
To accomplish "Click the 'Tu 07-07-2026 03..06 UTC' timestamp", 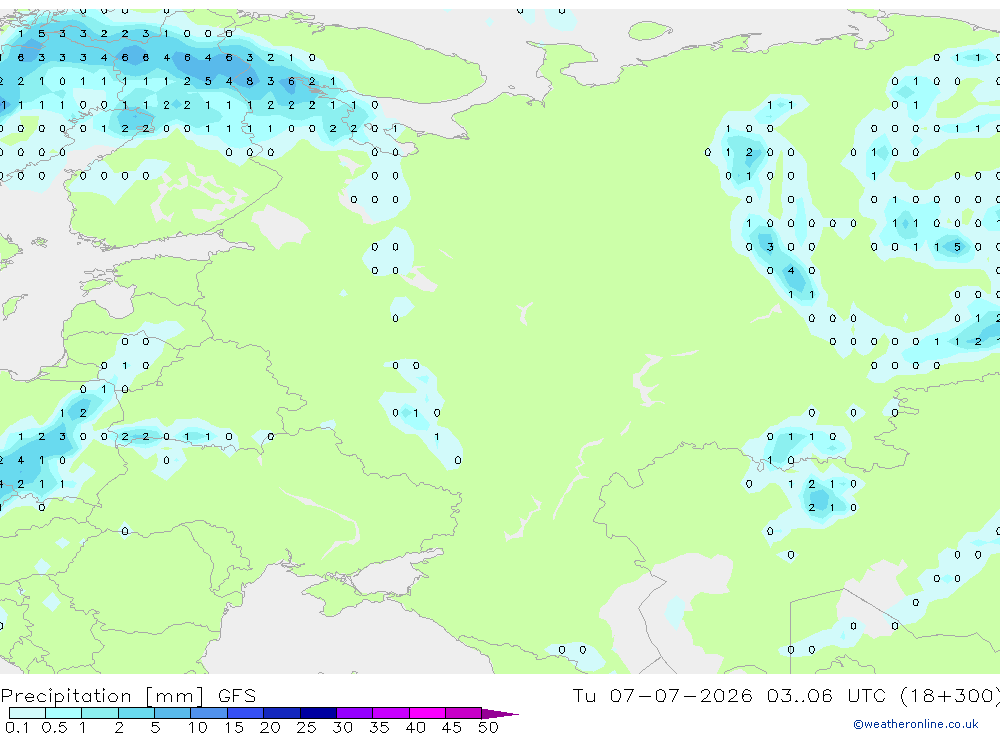I will (732, 695).
